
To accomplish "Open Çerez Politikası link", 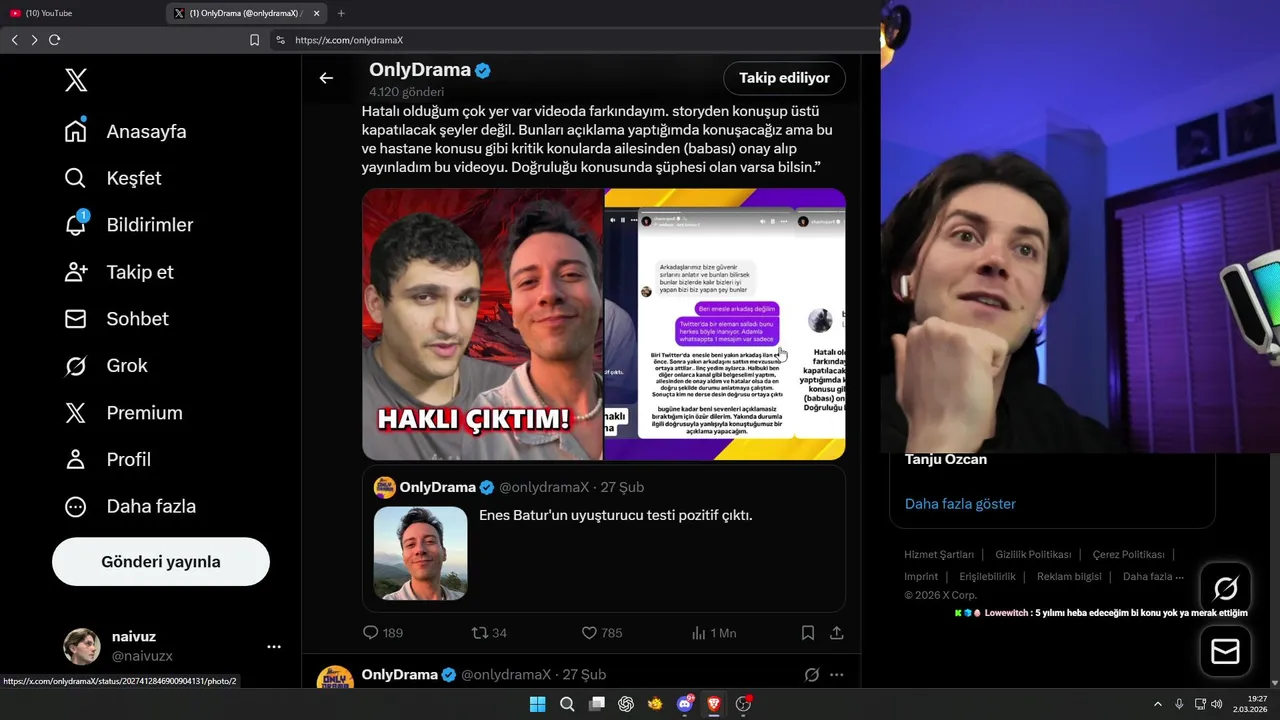I will point(1128,554).
